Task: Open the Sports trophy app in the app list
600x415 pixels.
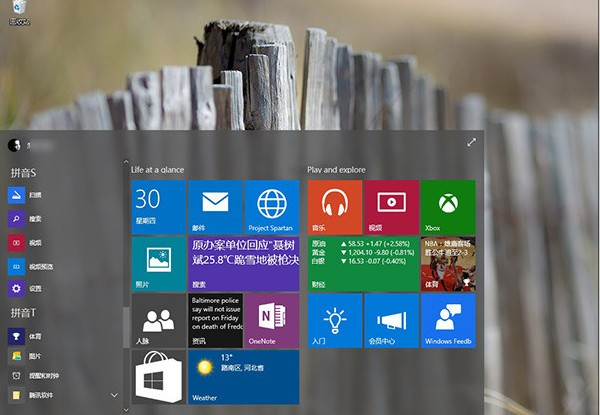Action: click(25, 336)
